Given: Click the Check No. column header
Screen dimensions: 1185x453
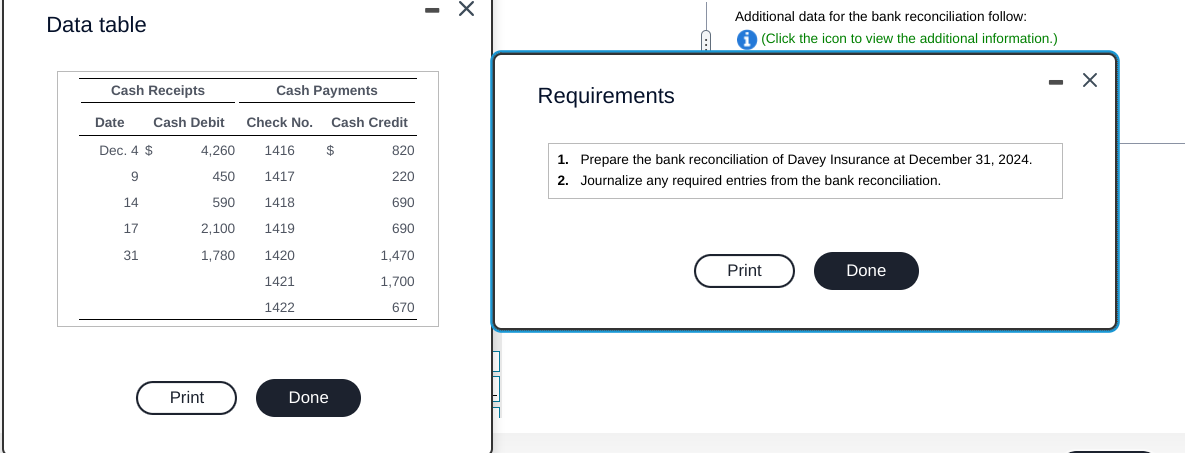Looking at the screenshot, I should point(280,123).
